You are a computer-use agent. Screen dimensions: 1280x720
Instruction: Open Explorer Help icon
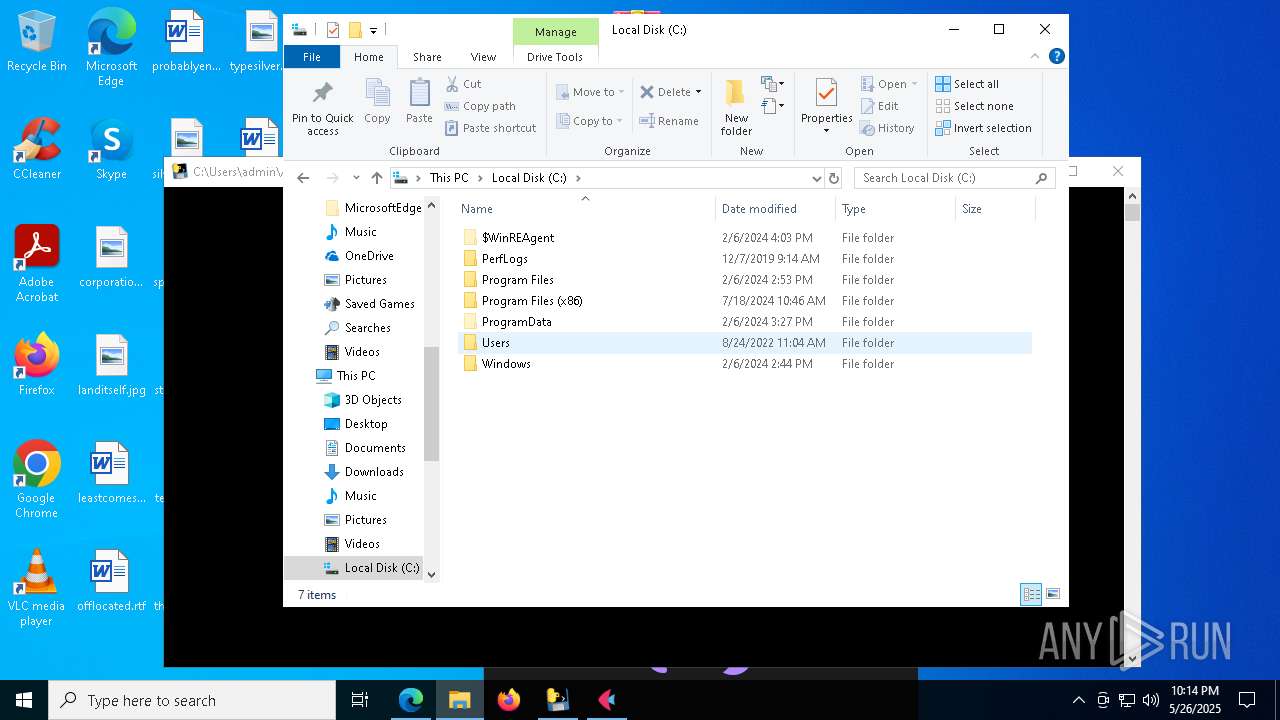coord(1057,56)
